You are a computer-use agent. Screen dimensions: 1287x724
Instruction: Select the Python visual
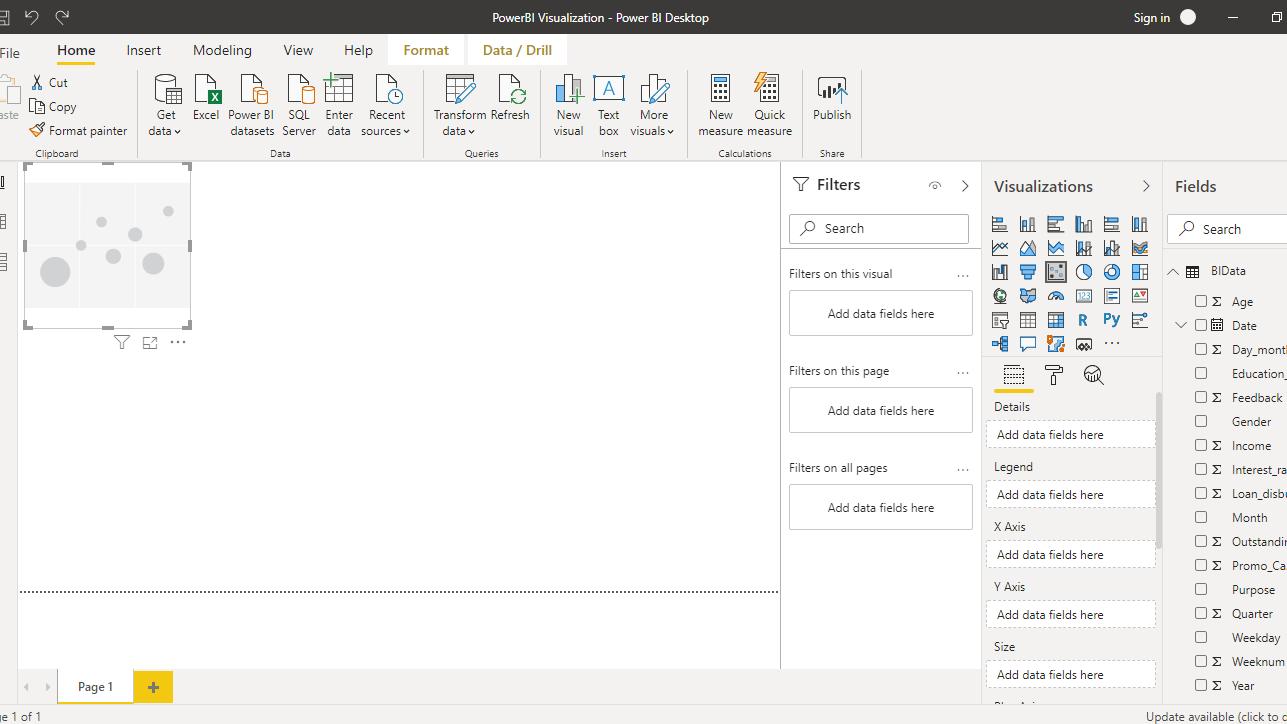pos(1112,320)
